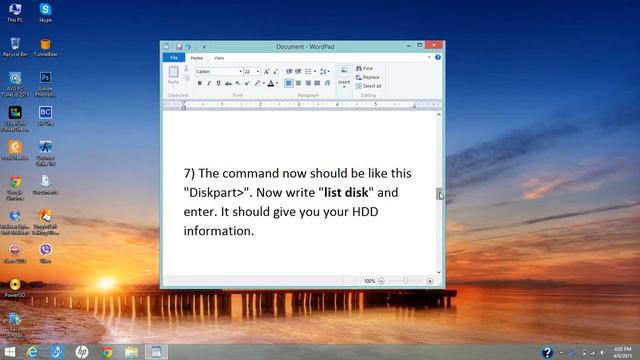The image size is (640, 360).
Task: Click the Grow font icon
Action: pos(267,71)
